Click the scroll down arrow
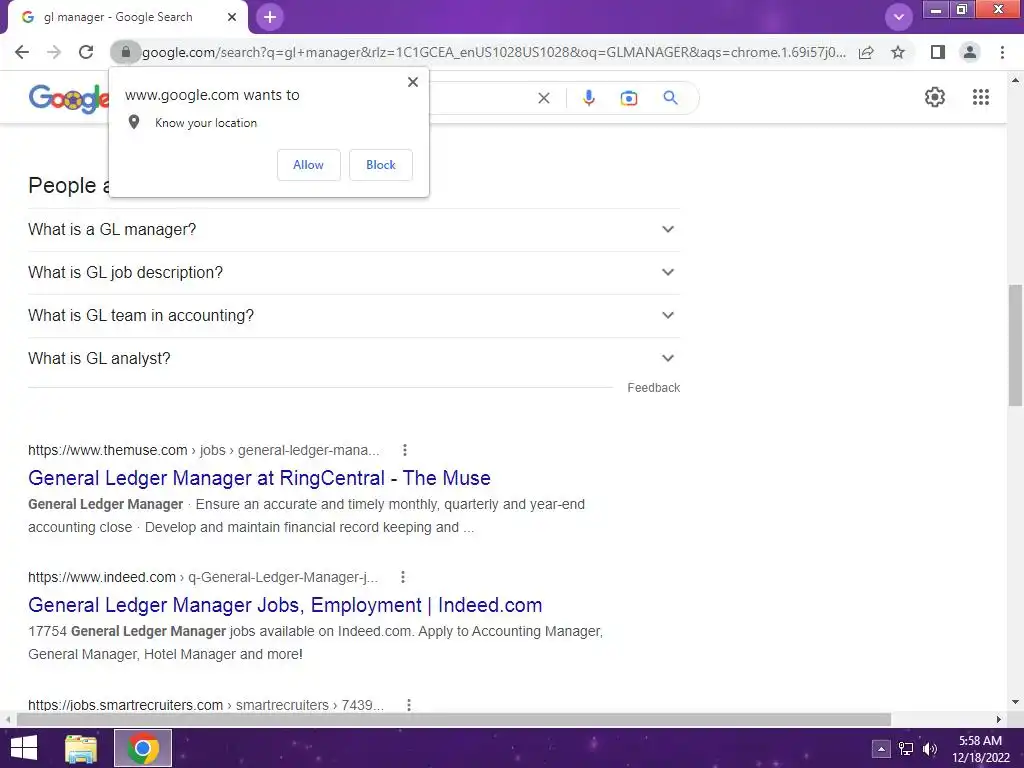Image resolution: width=1024 pixels, height=768 pixels. point(1015,702)
